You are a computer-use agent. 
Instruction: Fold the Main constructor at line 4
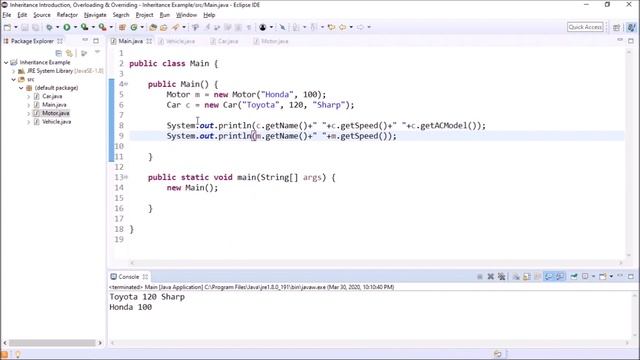[126, 84]
